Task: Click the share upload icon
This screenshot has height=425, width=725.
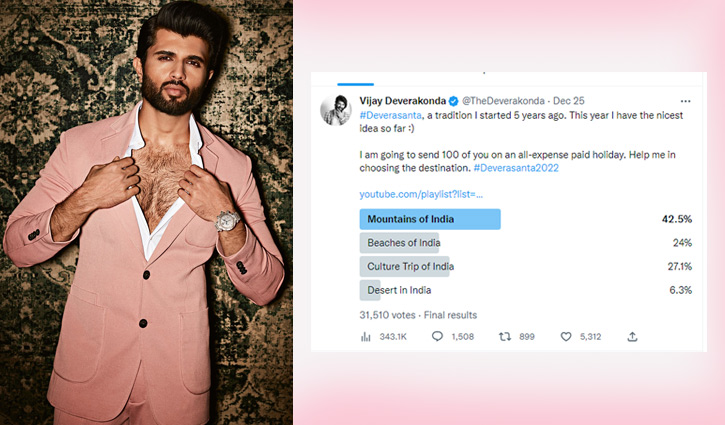Action: [632, 337]
